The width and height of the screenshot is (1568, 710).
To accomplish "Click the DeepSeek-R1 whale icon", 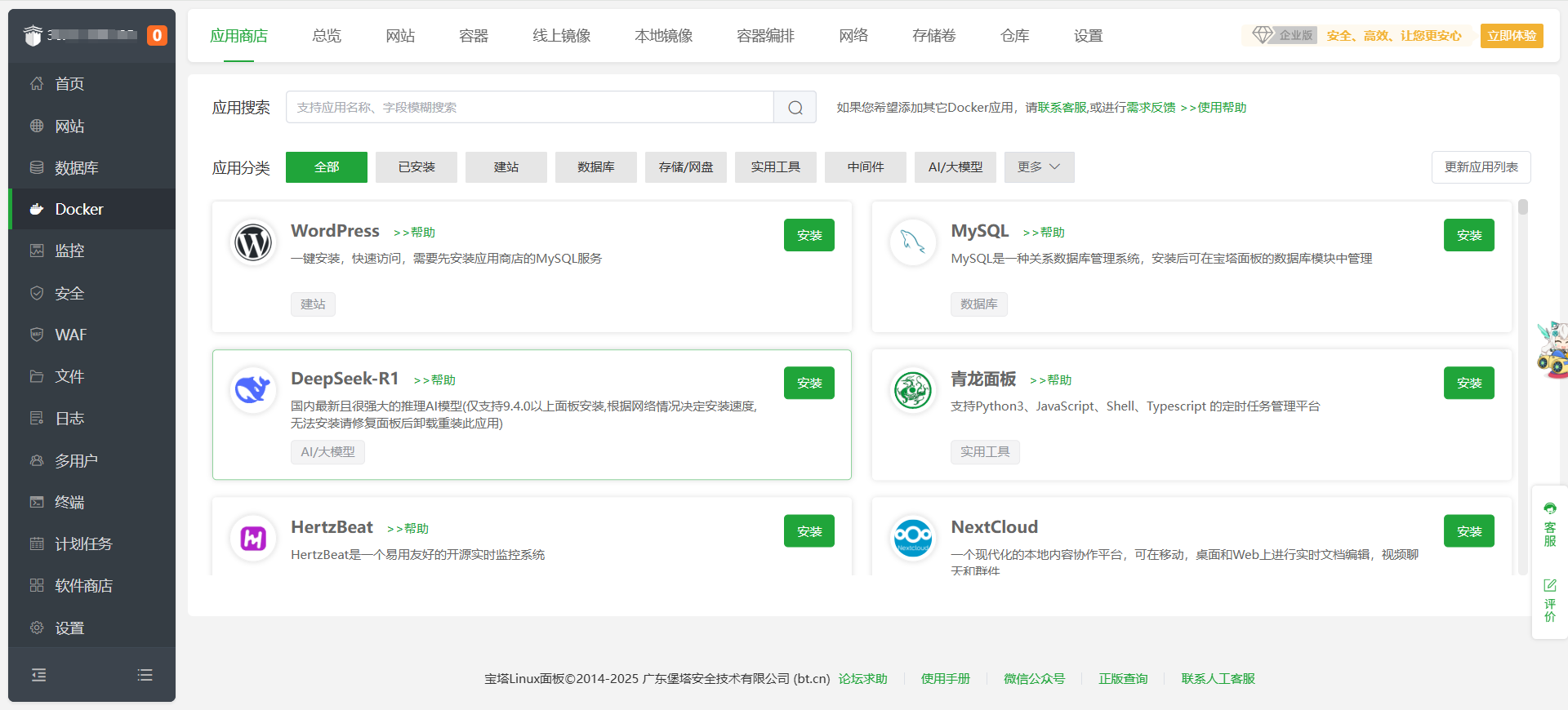I will 253,390.
